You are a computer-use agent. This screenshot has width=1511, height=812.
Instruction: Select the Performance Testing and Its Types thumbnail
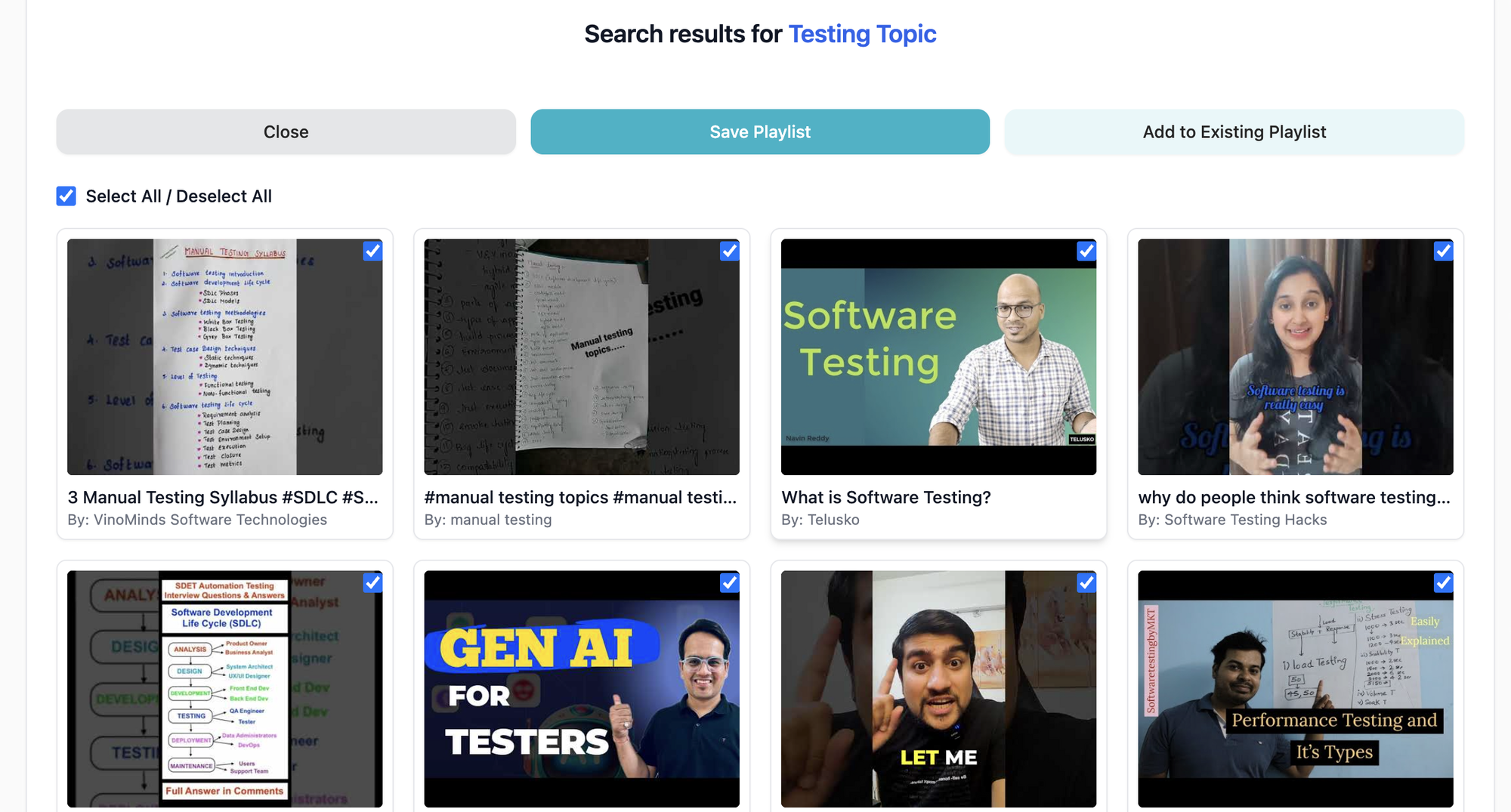click(1295, 689)
